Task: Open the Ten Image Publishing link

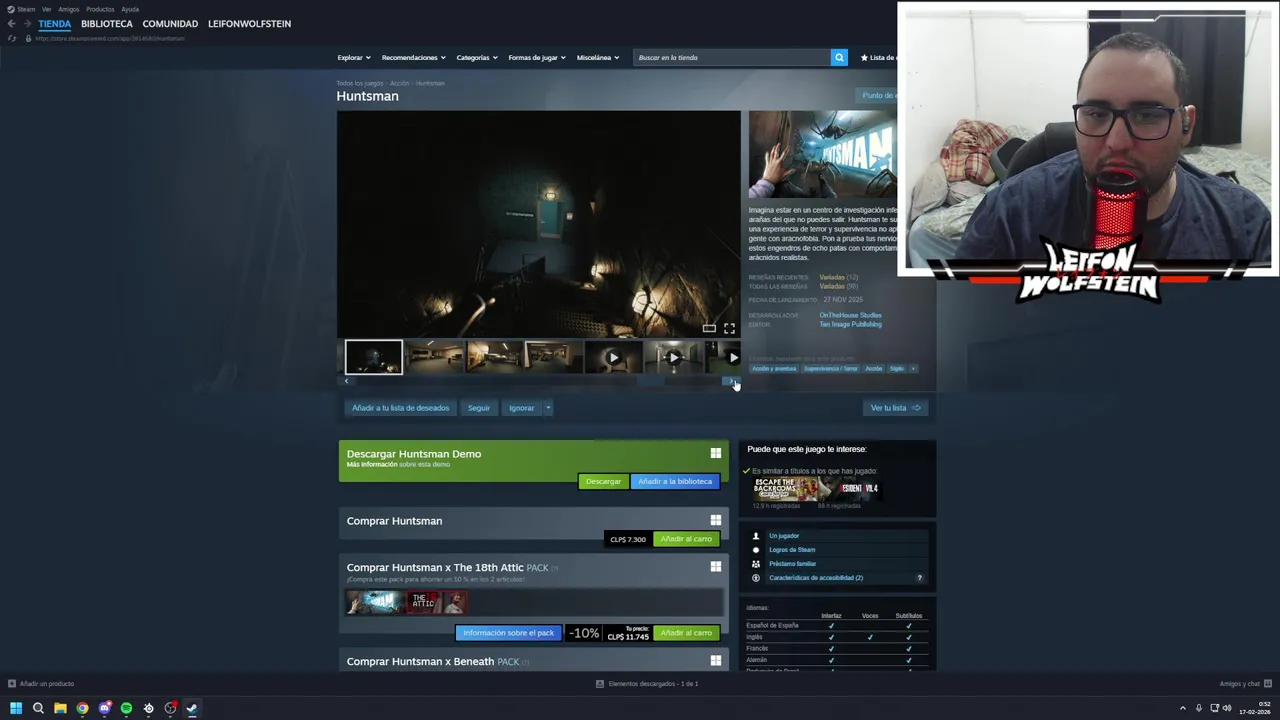Action: tap(850, 324)
